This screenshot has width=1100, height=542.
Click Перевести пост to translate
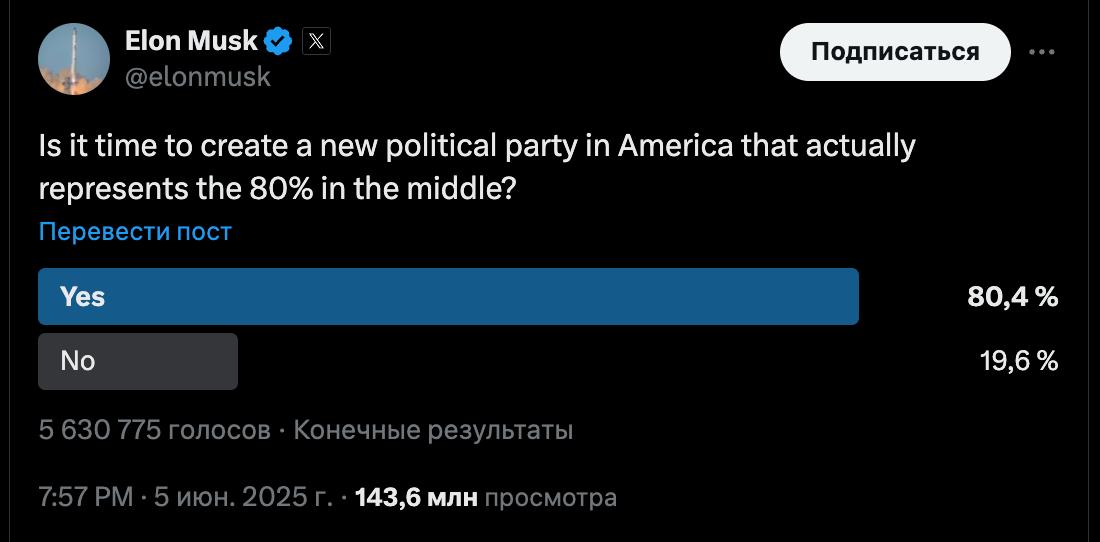pyautogui.click(x=135, y=232)
